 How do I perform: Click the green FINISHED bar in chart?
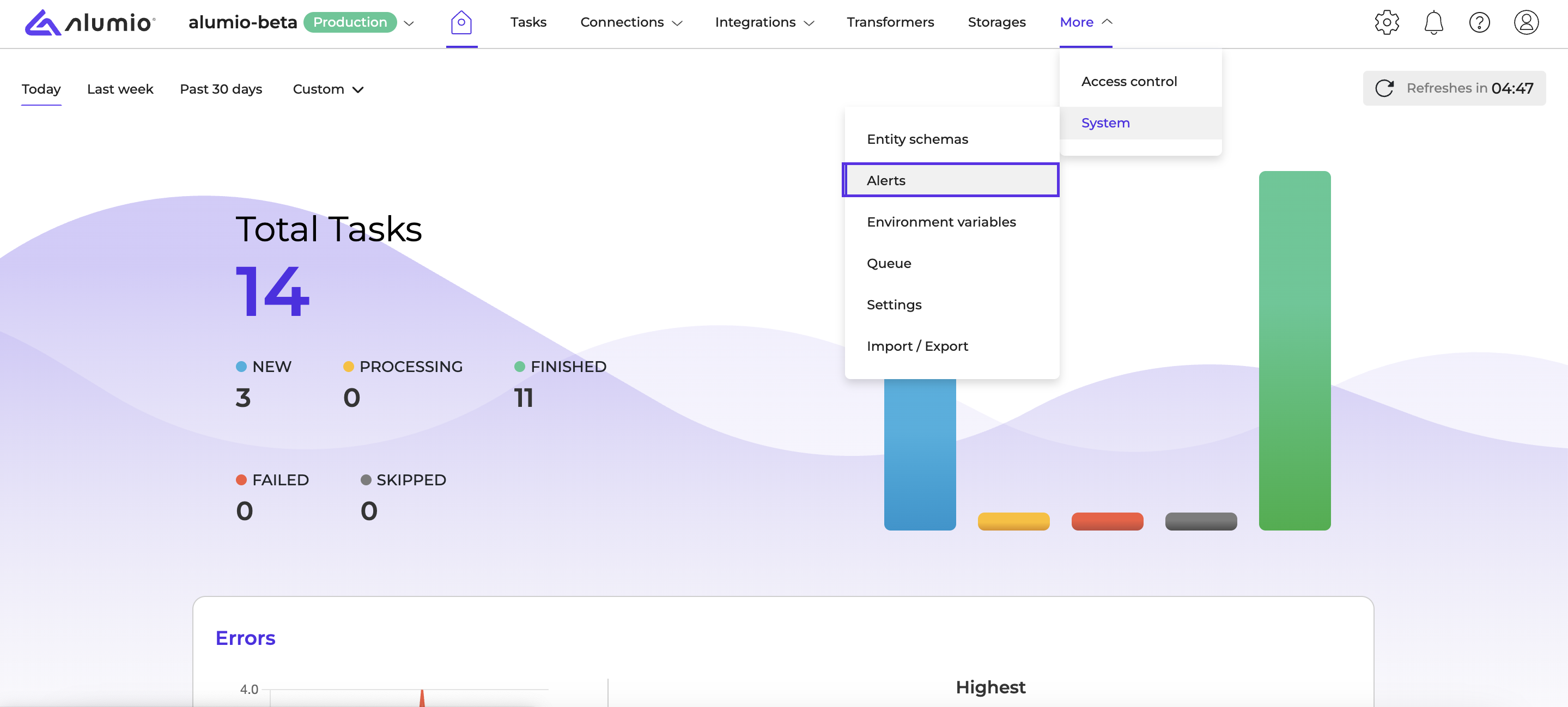[x=1294, y=350]
